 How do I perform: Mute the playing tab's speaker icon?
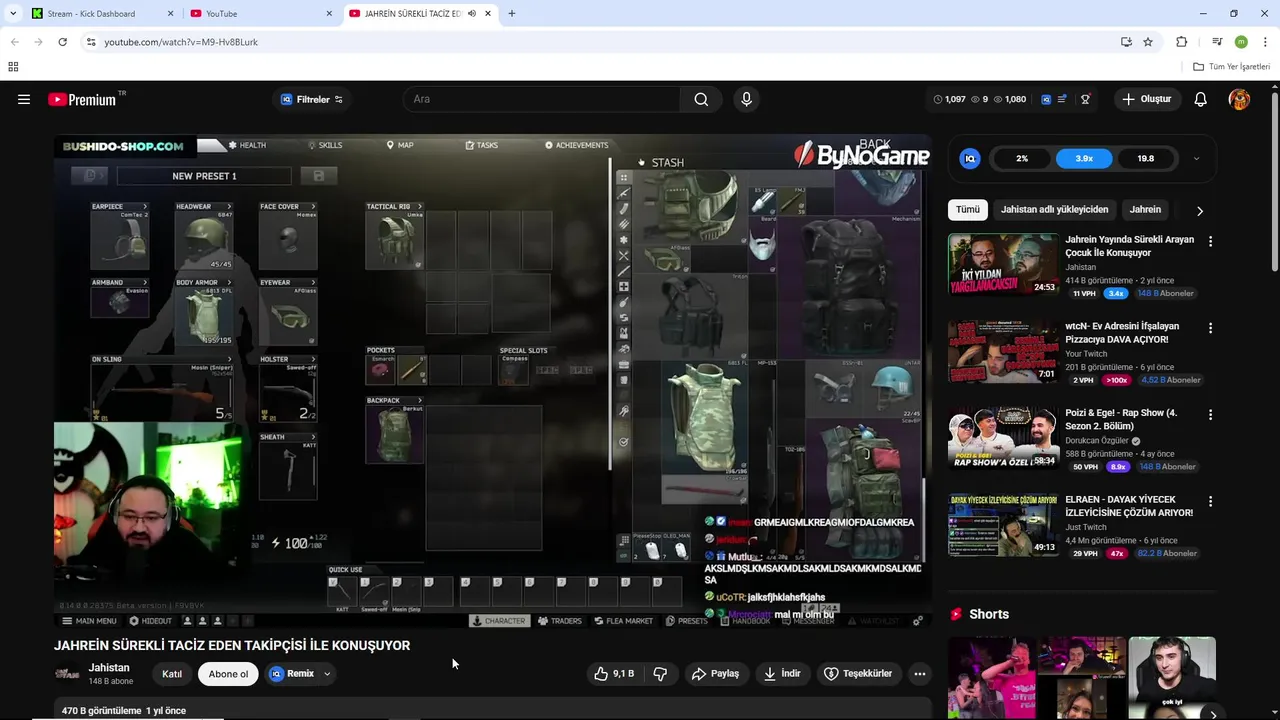point(472,14)
